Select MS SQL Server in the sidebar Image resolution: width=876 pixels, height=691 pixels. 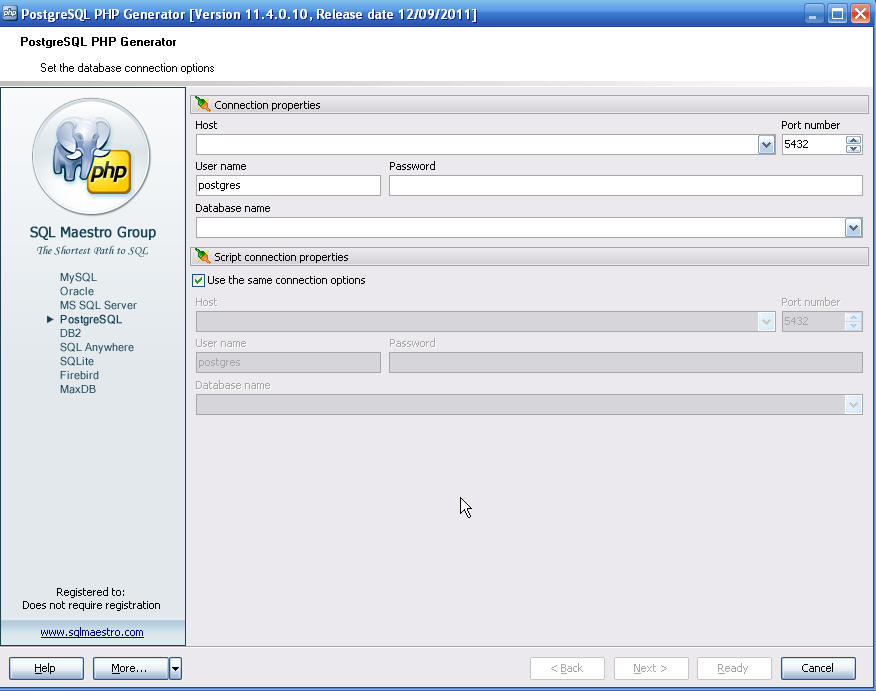pos(98,305)
